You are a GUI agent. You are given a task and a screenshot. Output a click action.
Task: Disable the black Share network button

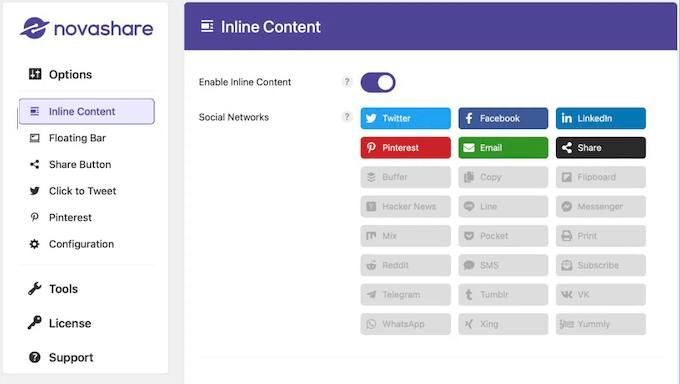point(601,148)
